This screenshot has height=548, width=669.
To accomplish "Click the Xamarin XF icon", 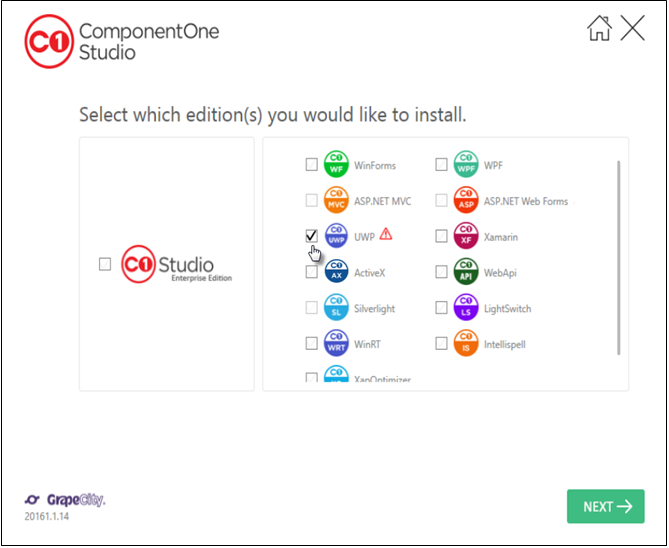I will 466,237.
